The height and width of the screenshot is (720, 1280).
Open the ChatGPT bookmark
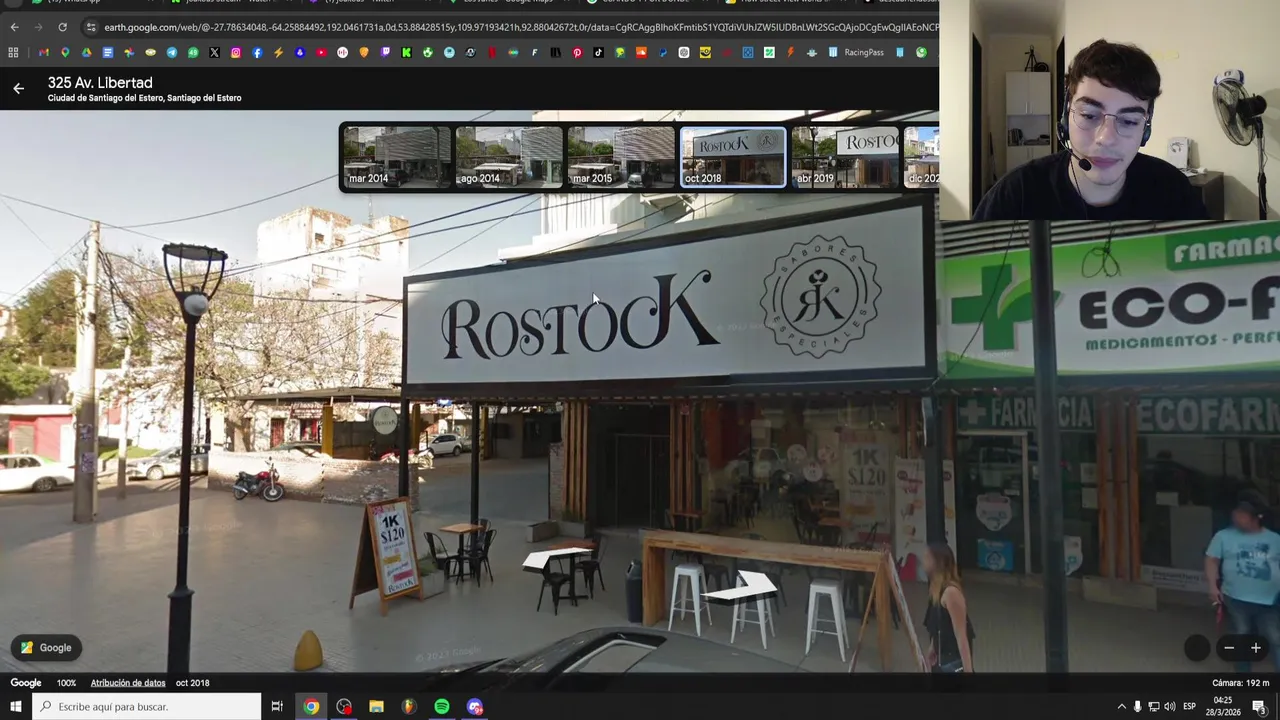[684, 52]
